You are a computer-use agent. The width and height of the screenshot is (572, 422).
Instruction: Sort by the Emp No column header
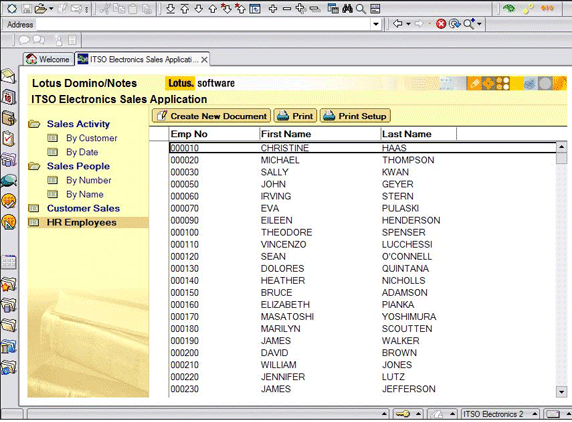214,134
